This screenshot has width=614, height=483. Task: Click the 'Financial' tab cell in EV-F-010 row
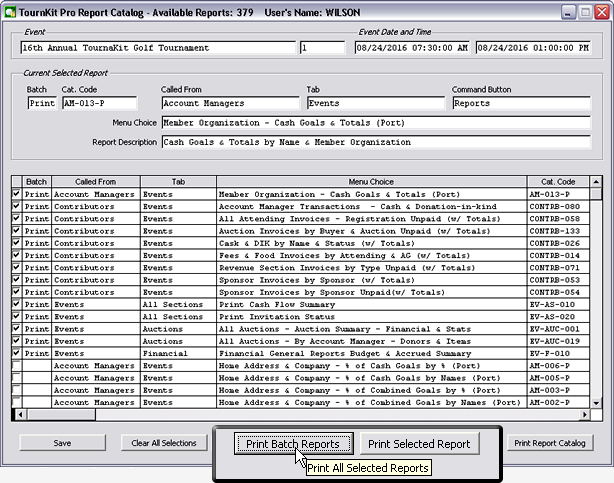(x=178, y=353)
